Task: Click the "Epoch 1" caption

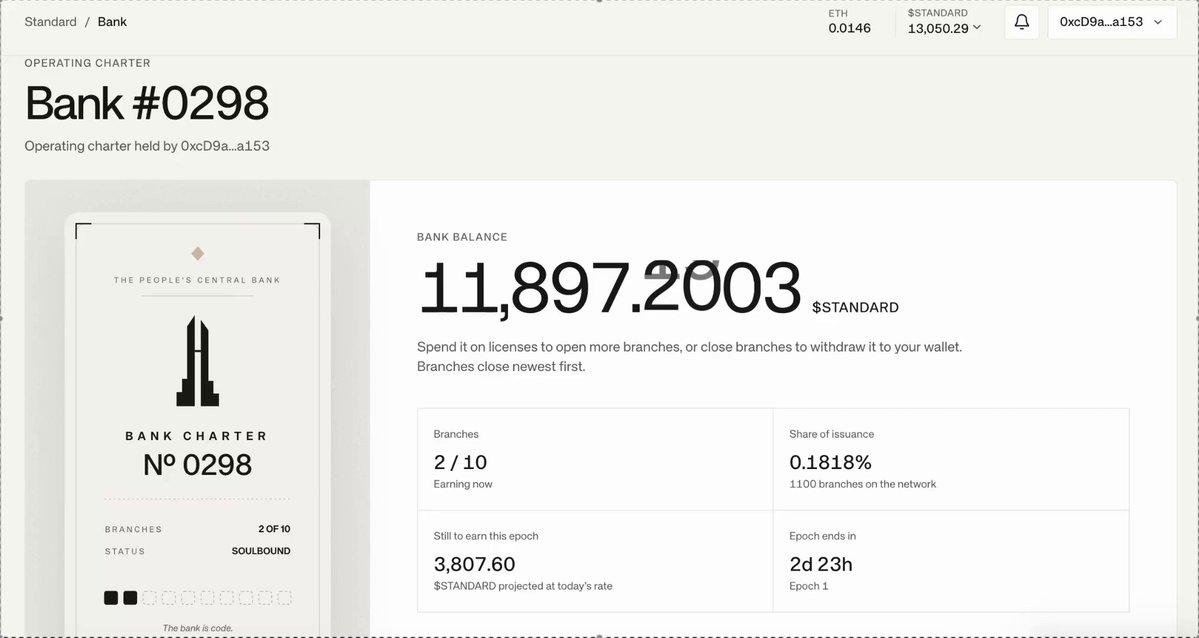Action: click(809, 587)
